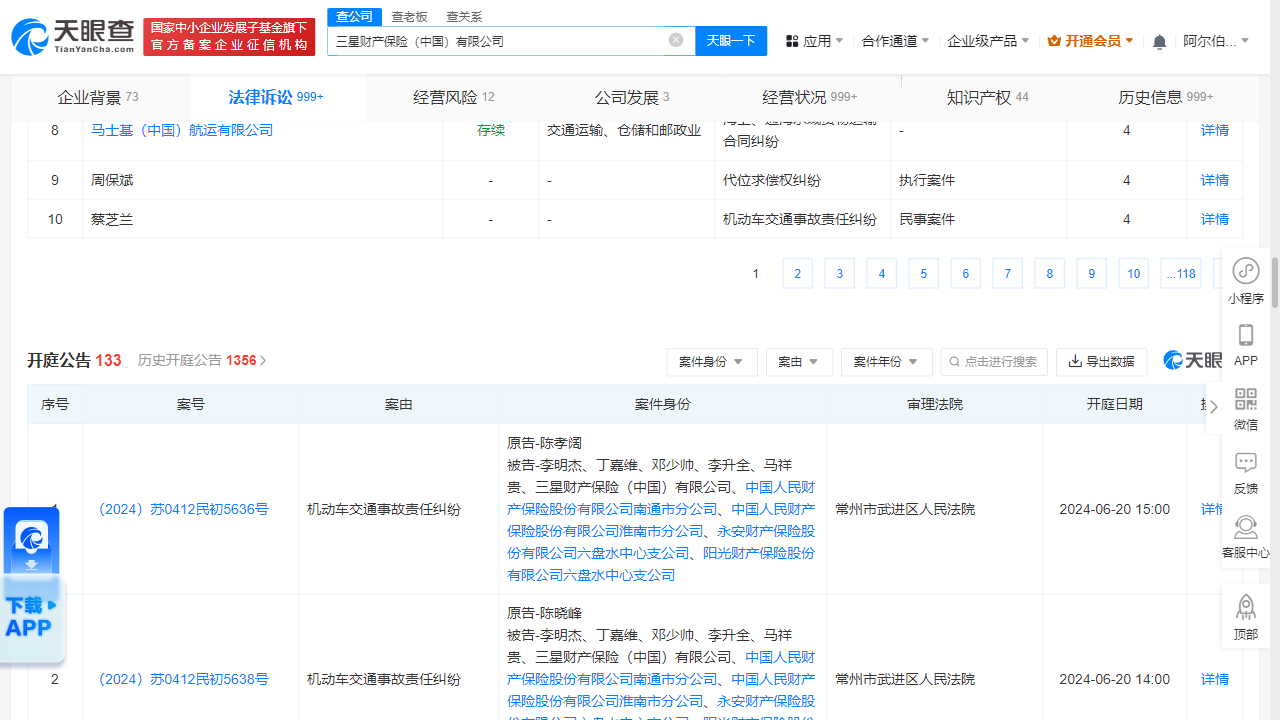Switch to 查关系 search tab
This screenshot has width=1280, height=720.
click(x=464, y=17)
